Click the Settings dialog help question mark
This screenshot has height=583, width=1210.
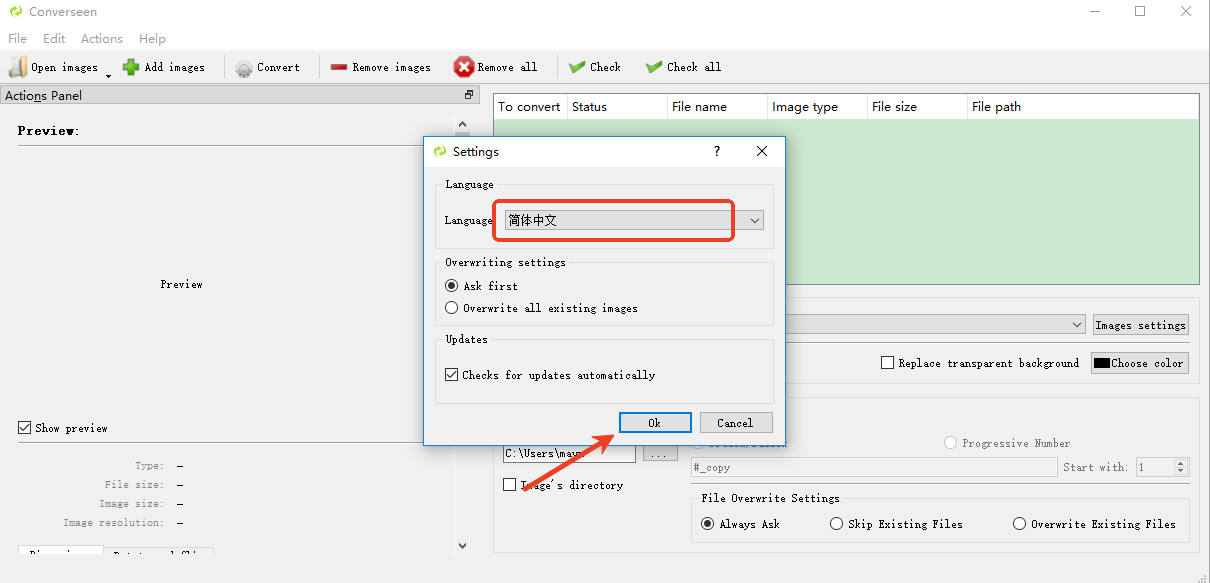(716, 151)
